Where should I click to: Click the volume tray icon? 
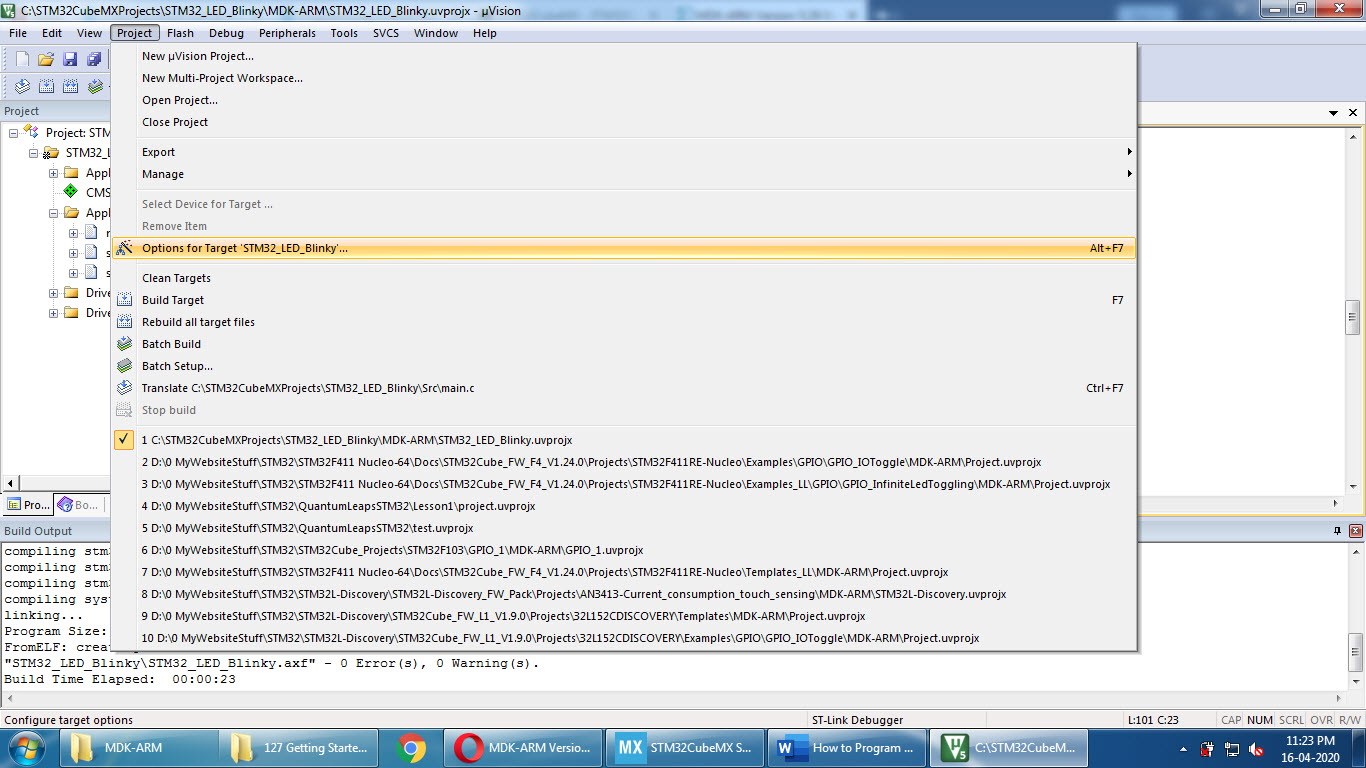1257,749
